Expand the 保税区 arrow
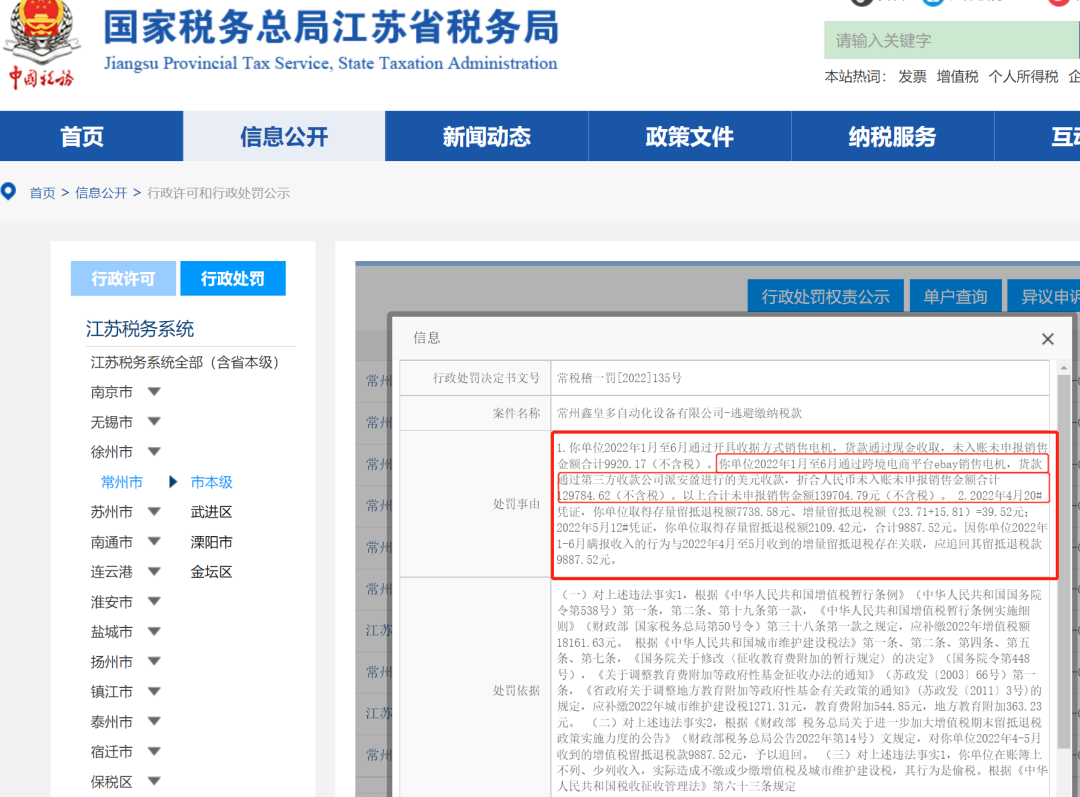Screen dimensions: 1080x797 click(x=154, y=781)
